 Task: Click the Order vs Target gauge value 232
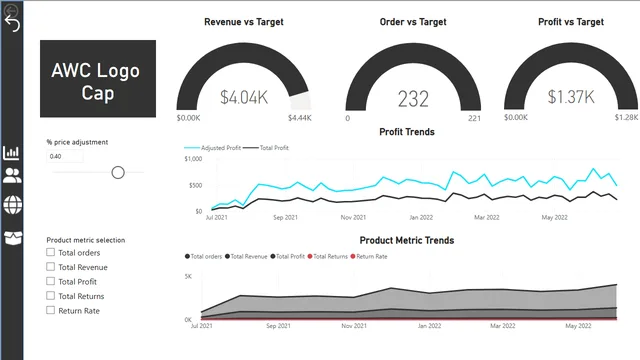point(413,99)
